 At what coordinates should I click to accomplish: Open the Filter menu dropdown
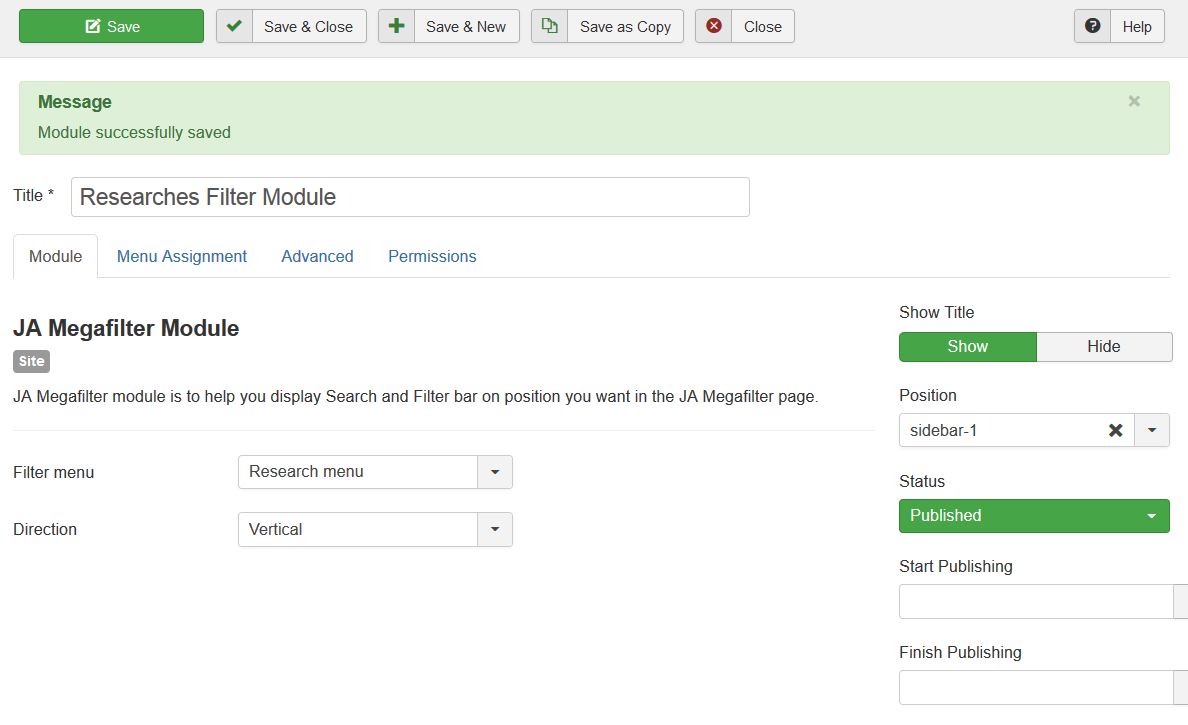click(375, 472)
